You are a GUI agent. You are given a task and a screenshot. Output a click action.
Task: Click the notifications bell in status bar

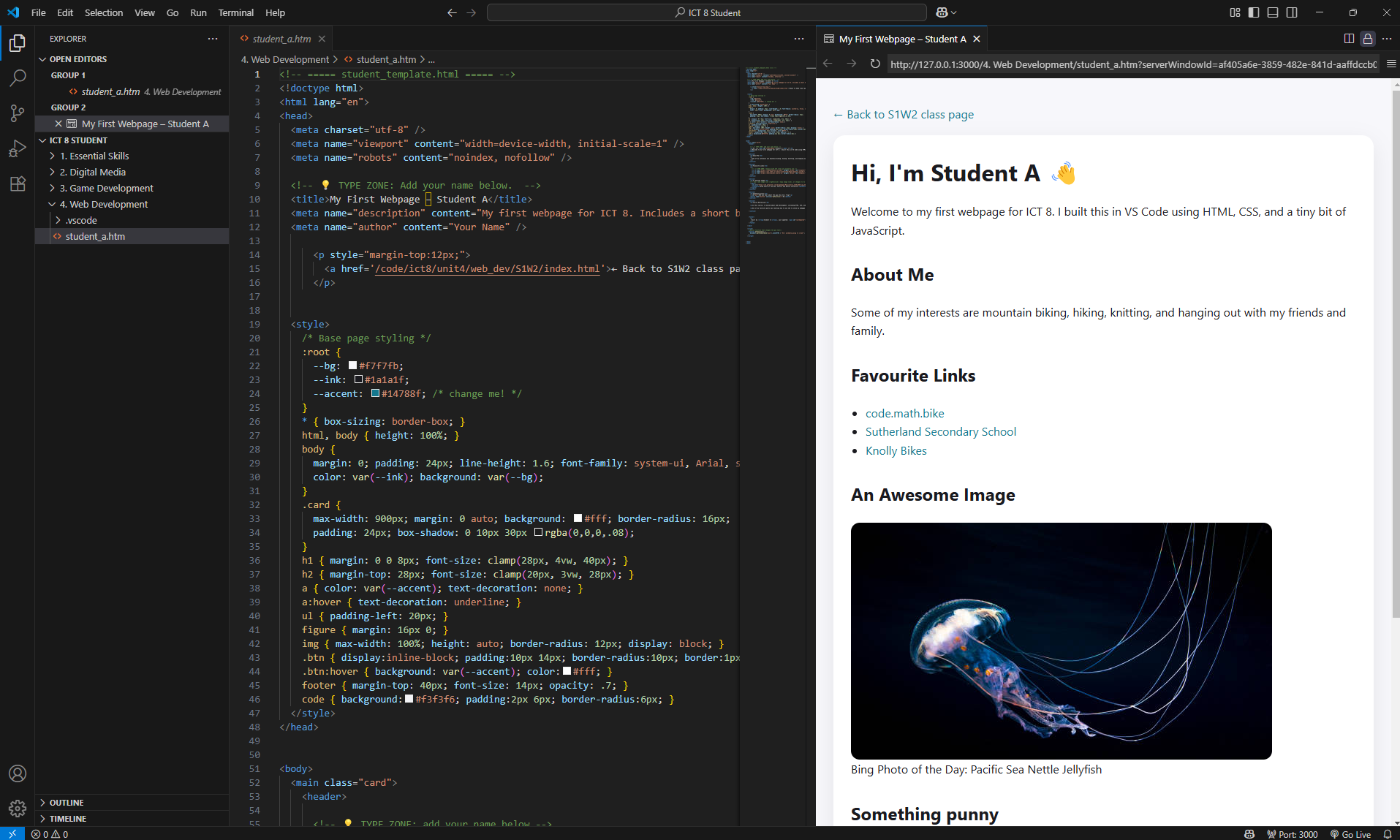[1387, 834]
